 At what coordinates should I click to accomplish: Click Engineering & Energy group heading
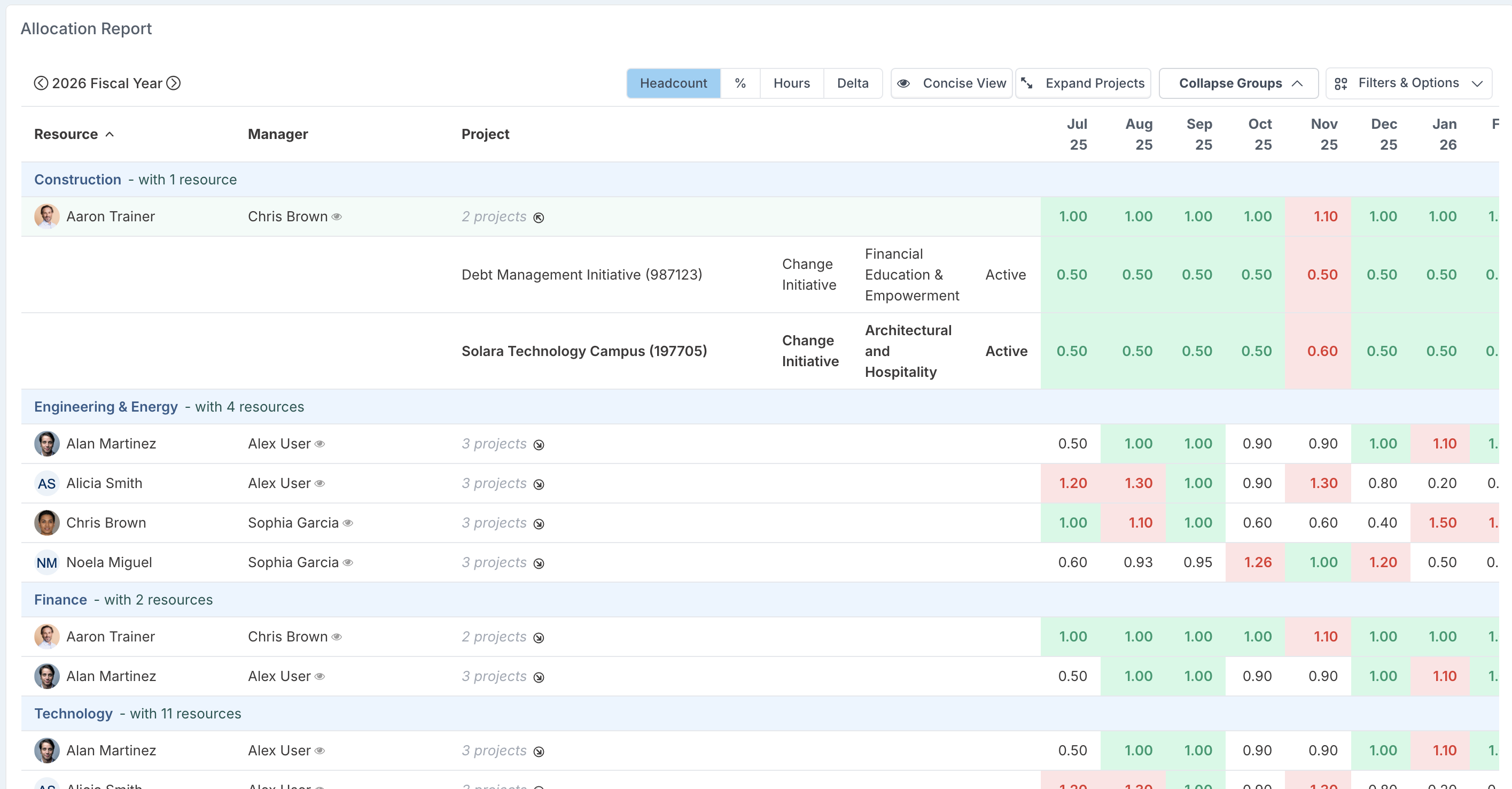[106, 407]
